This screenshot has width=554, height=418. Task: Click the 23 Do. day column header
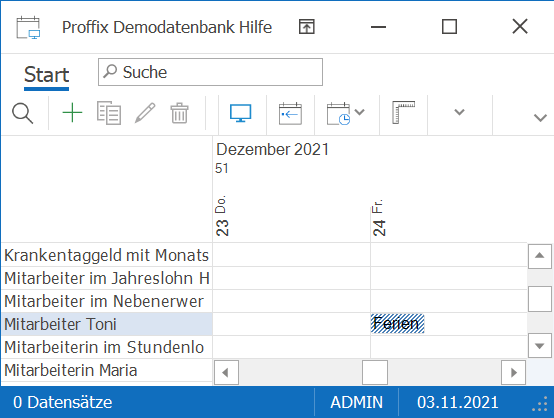222,215
